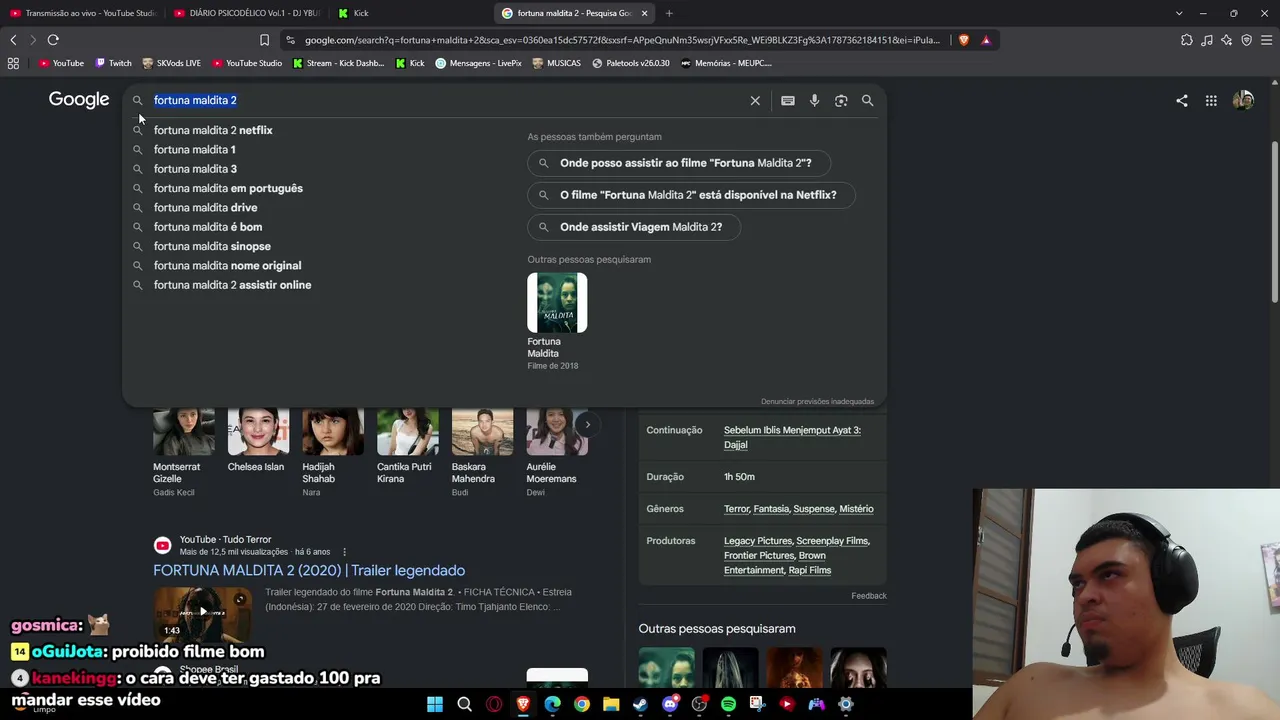
Task: Select suggestion fortuna maldita em português
Action: tap(228, 188)
